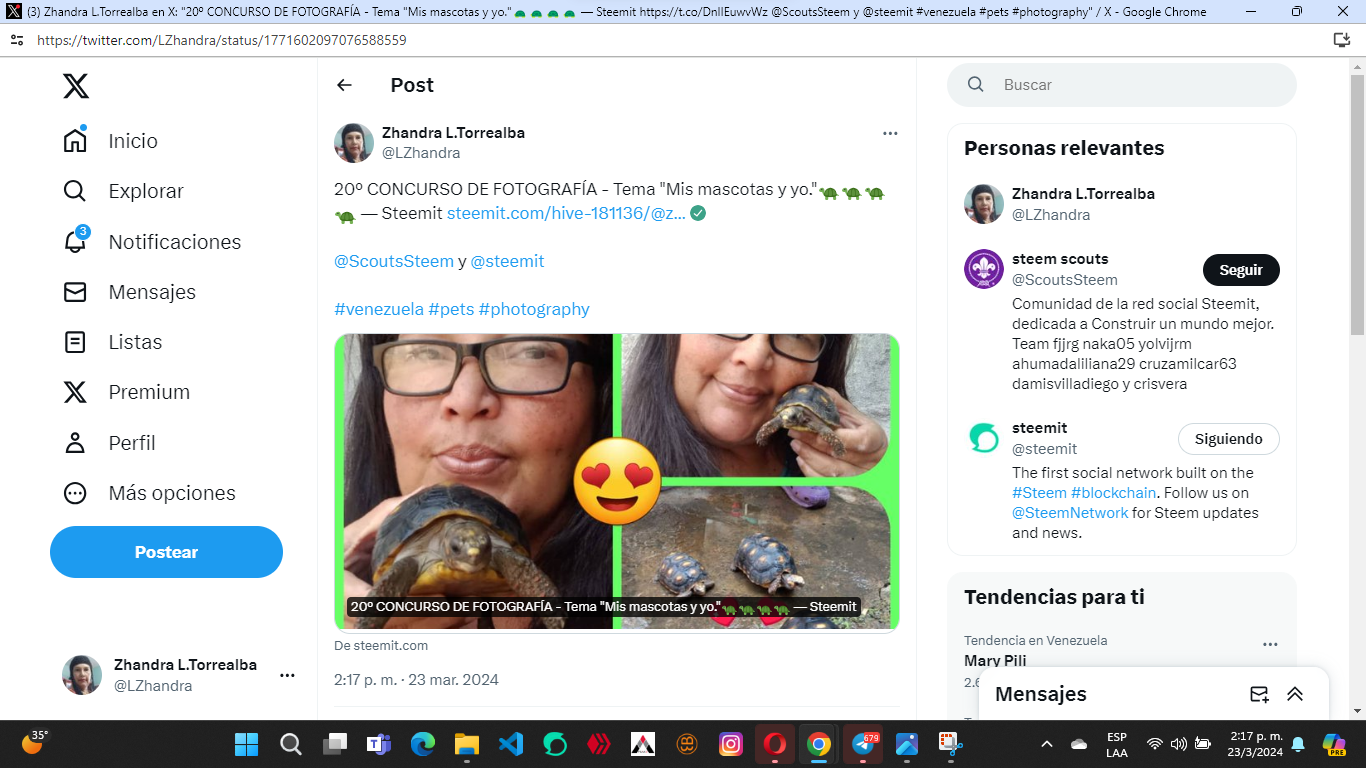Open the steemit.com/hive-181136 link
This screenshot has width=1366, height=768.
click(x=566, y=213)
